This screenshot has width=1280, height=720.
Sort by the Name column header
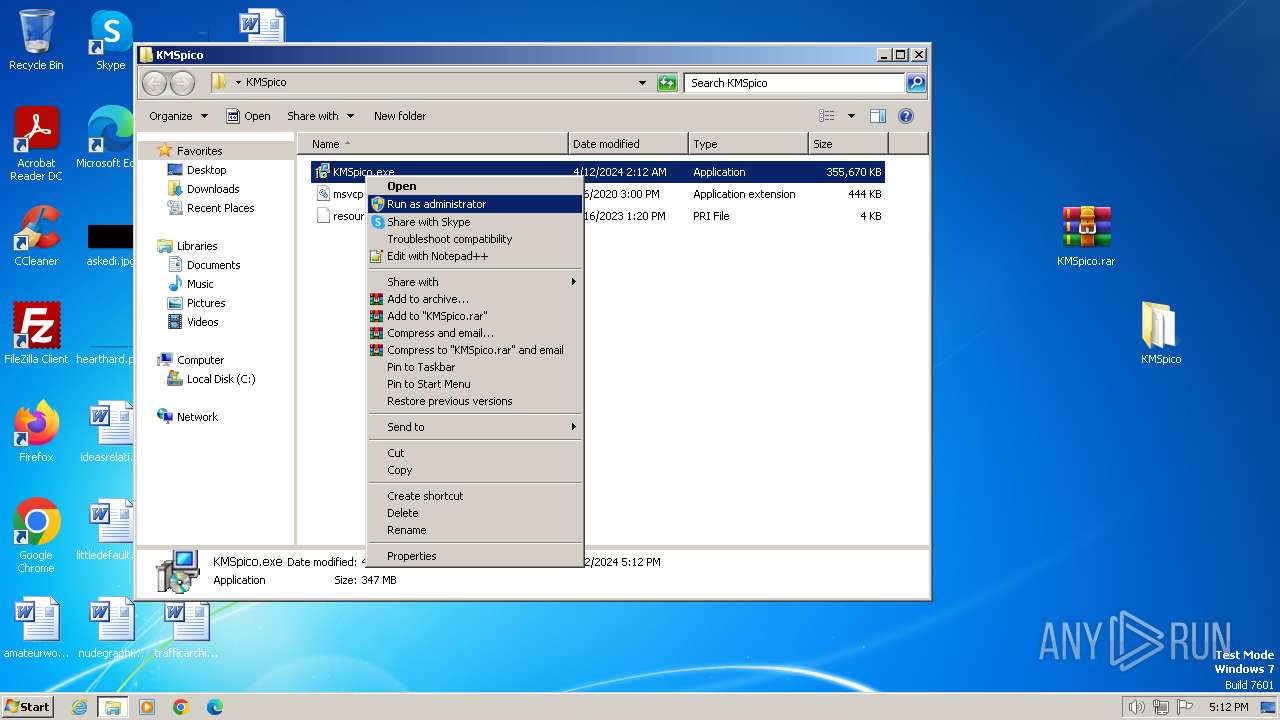432,144
